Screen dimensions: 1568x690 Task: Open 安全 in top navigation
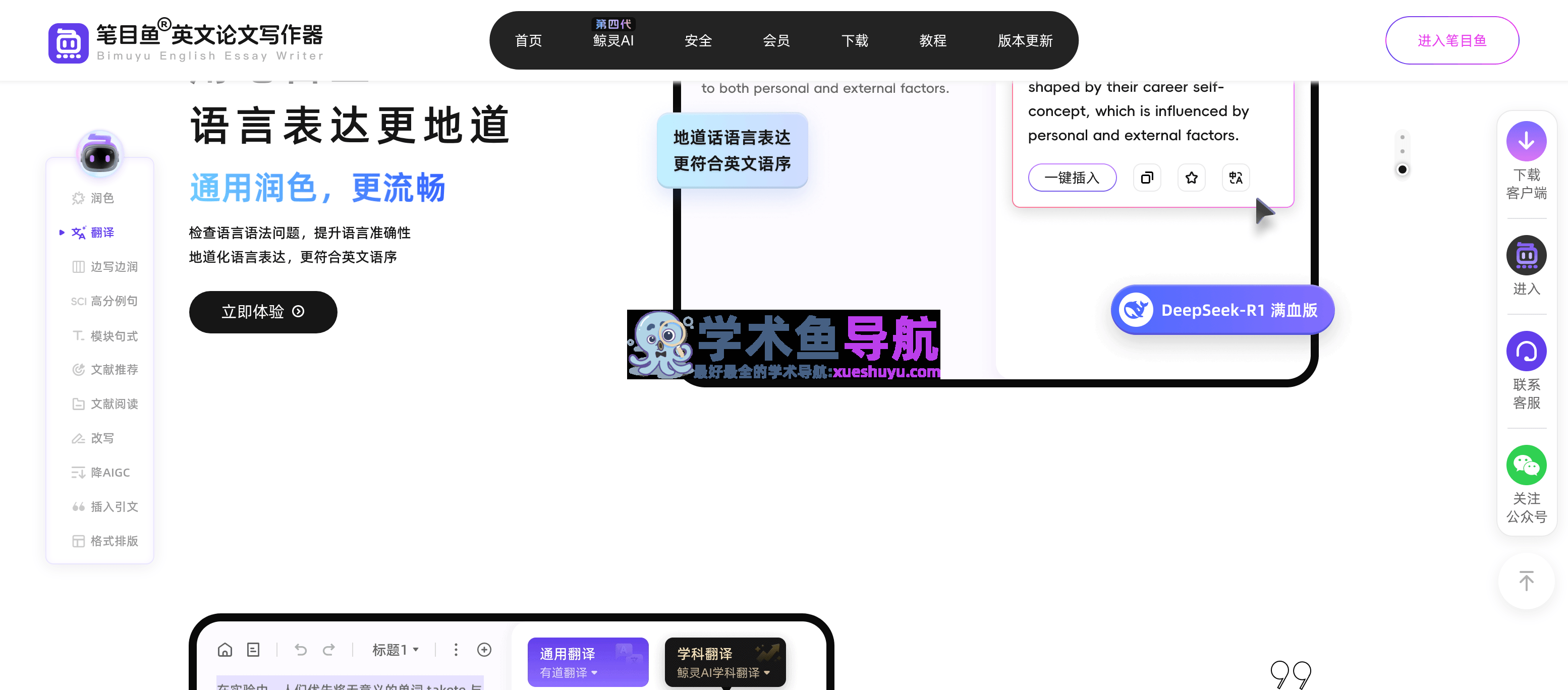pos(698,40)
